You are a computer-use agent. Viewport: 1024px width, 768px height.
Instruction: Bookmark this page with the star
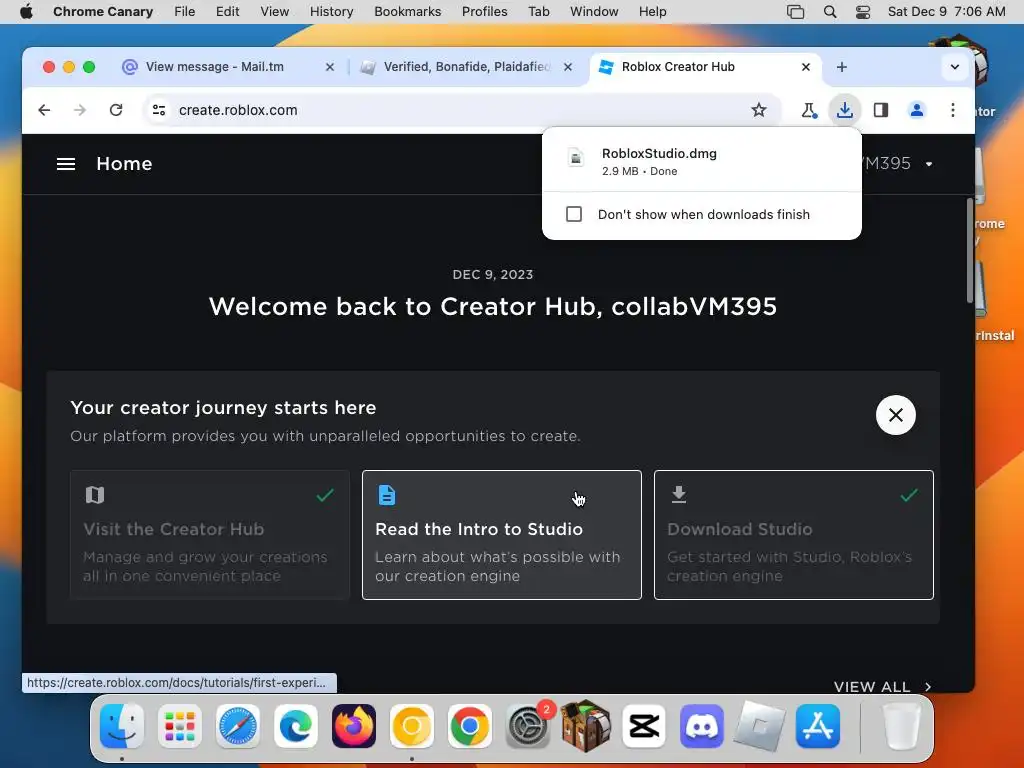click(x=758, y=110)
